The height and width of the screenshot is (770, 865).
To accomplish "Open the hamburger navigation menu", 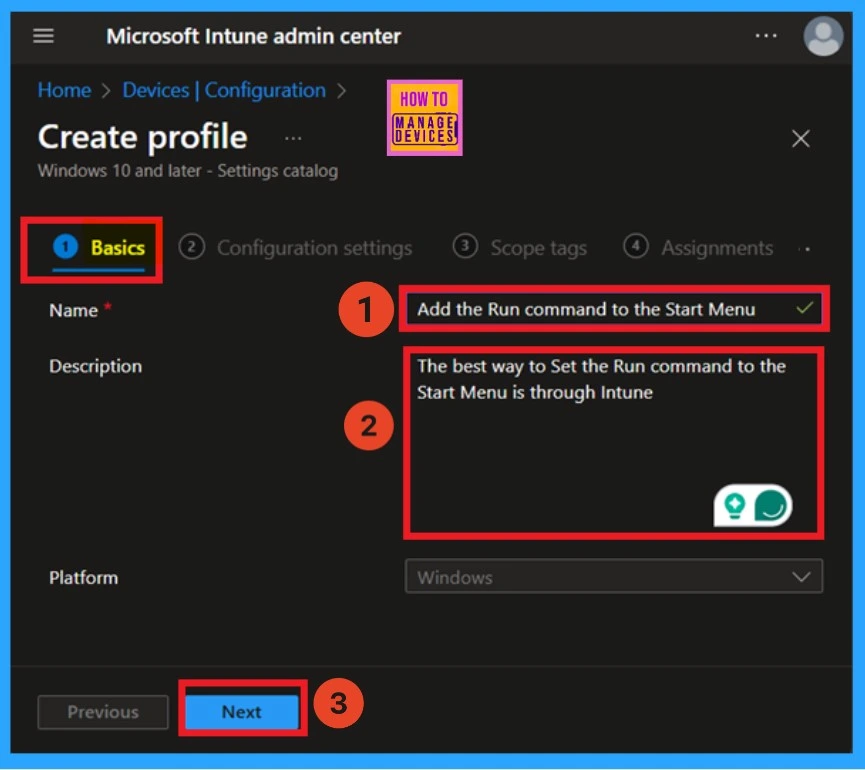I will [43, 36].
